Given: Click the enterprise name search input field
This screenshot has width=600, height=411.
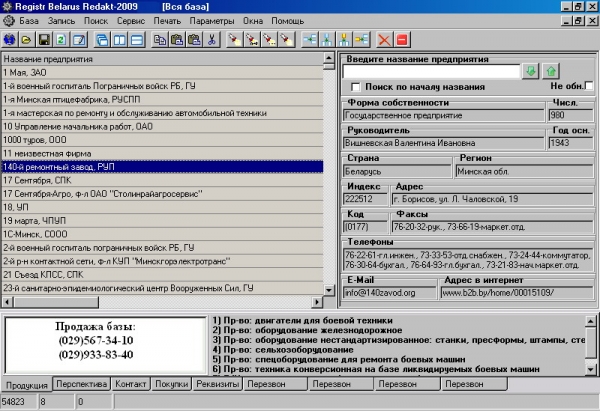Looking at the screenshot, I should [x=431, y=72].
